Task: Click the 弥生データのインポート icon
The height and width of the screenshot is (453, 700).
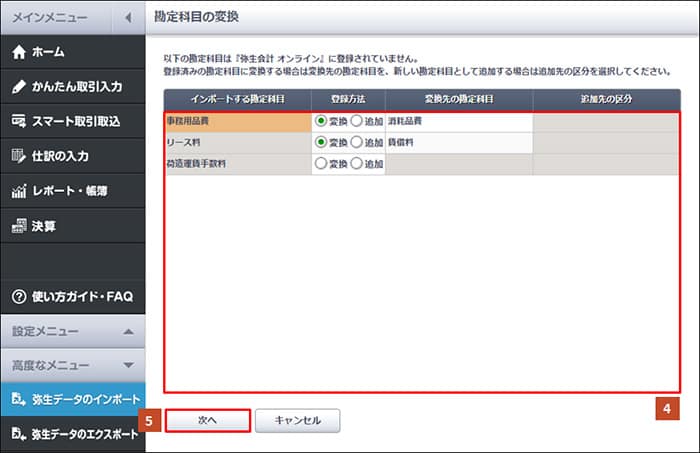Action: [x=18, y=400]
